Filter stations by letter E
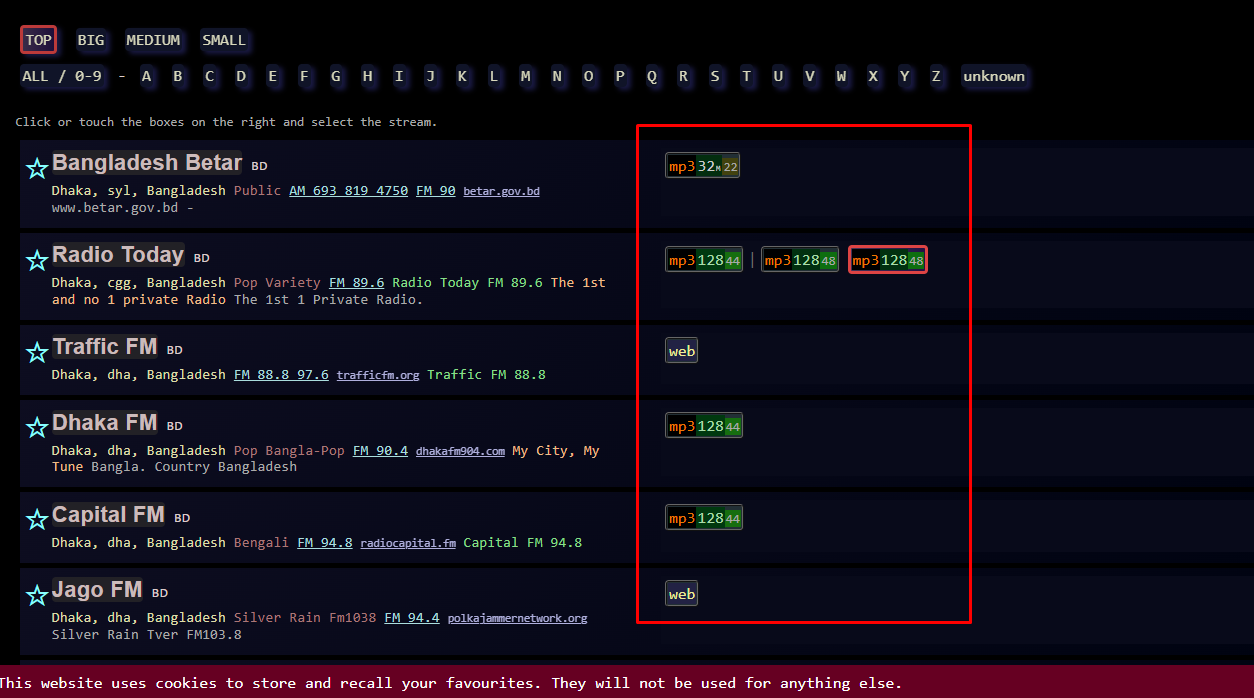This screenshot has width=1254, height=698. coord(273,76)
